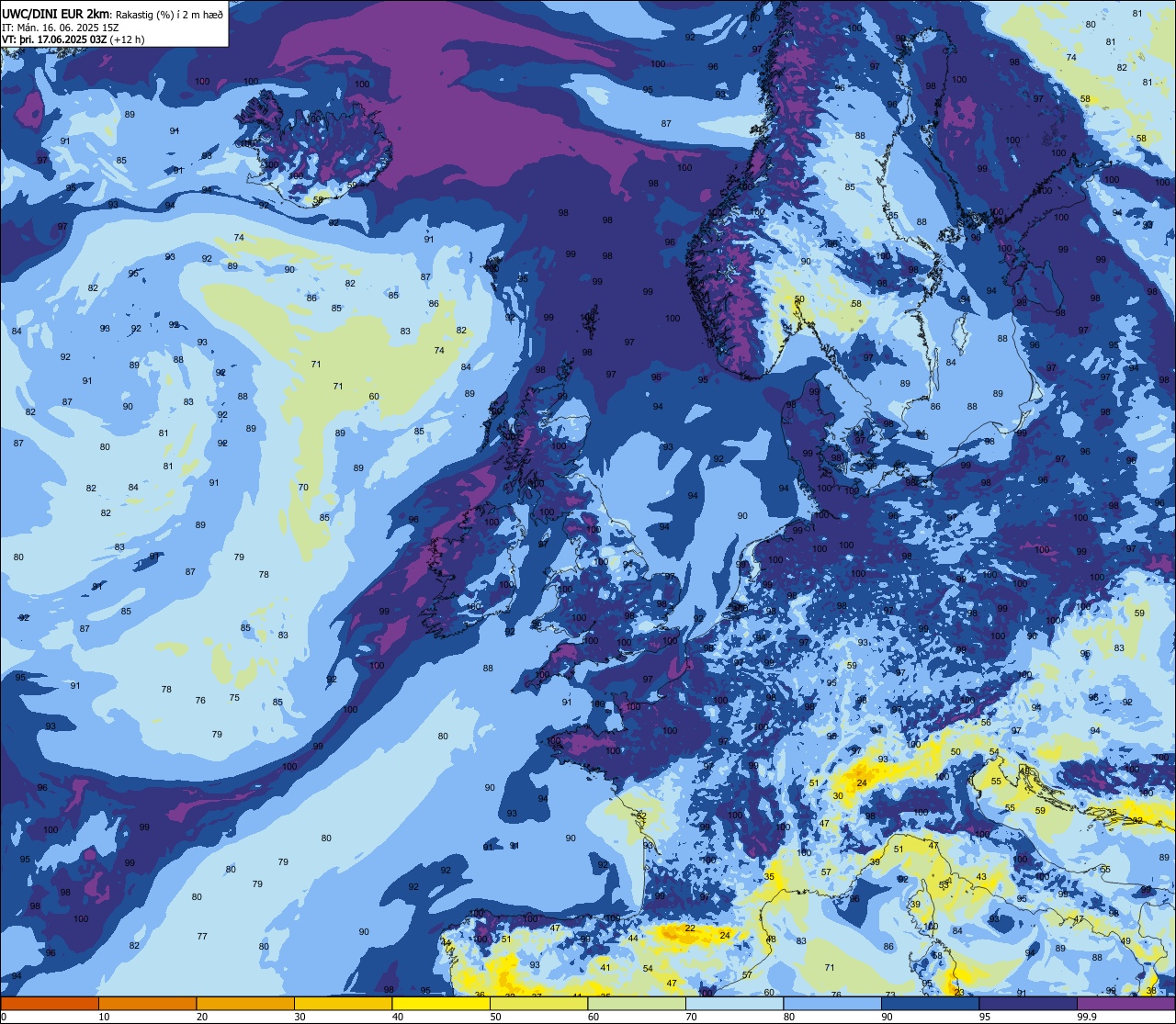The height and width of the screenshot is (1024, 1176).
Task: Click the 20–30% amber legend swatch
Action: pyautogui.click(x=244, y=1003)
